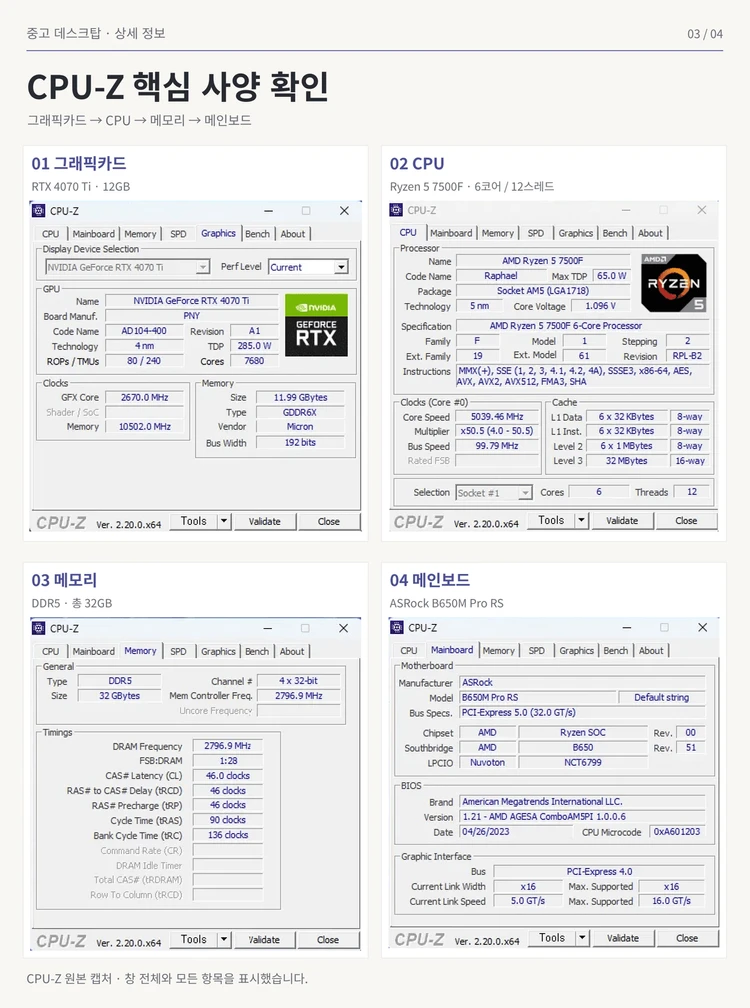Click the memory type GDDR6X
This screenshot has height=1008, width=750.
(x=300, y=412)
